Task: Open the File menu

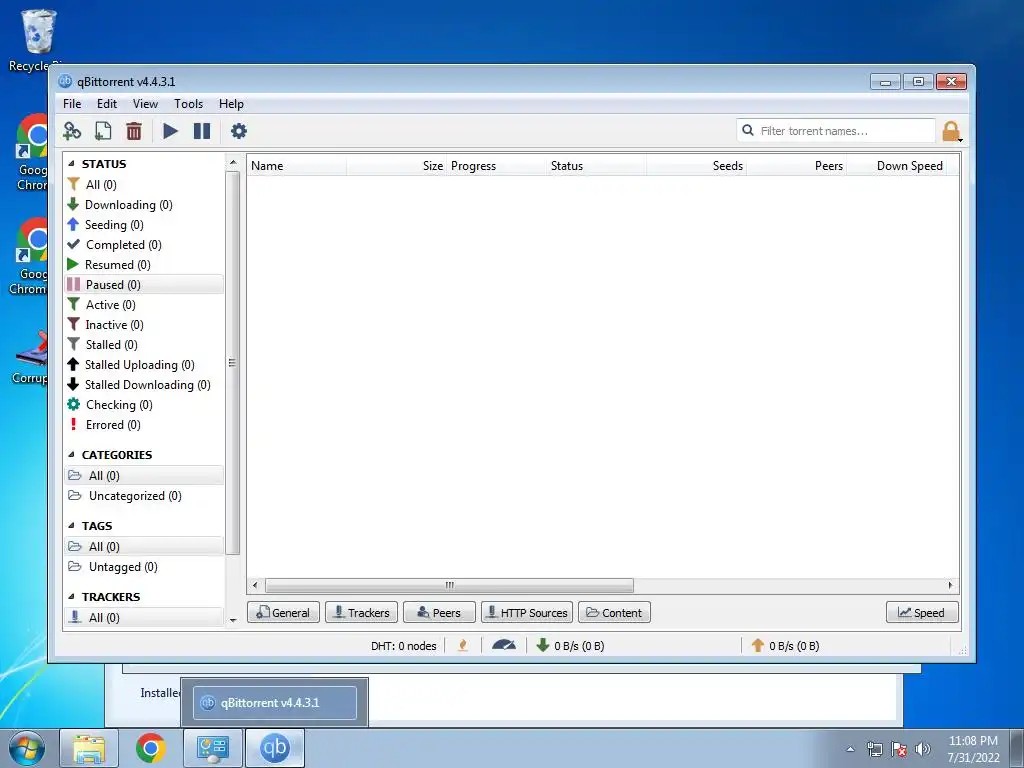Action: point(72,104)
